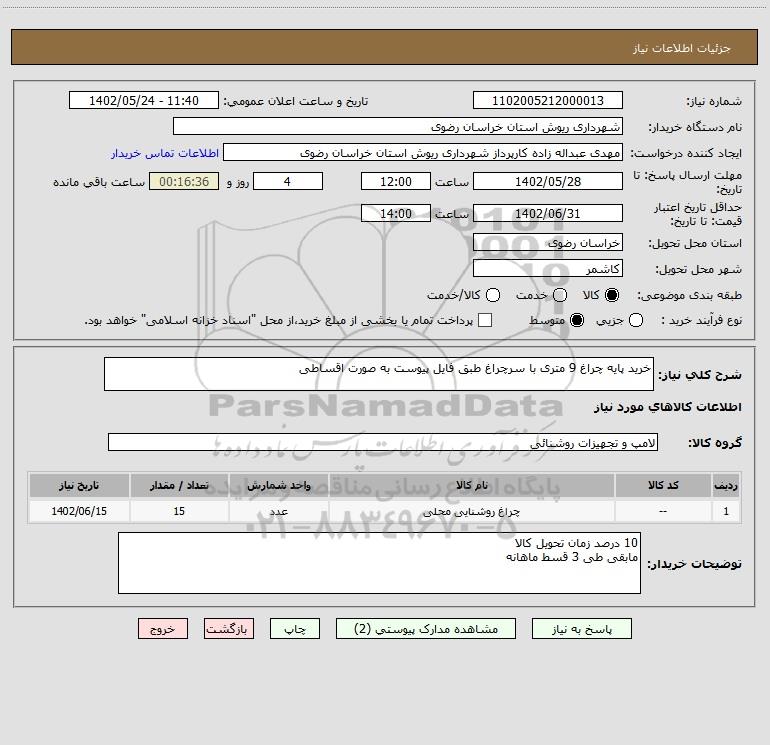This screenshot has height=745, width=770.
Task: Click the واحد شمارش column header
Action: coord(278,486)
